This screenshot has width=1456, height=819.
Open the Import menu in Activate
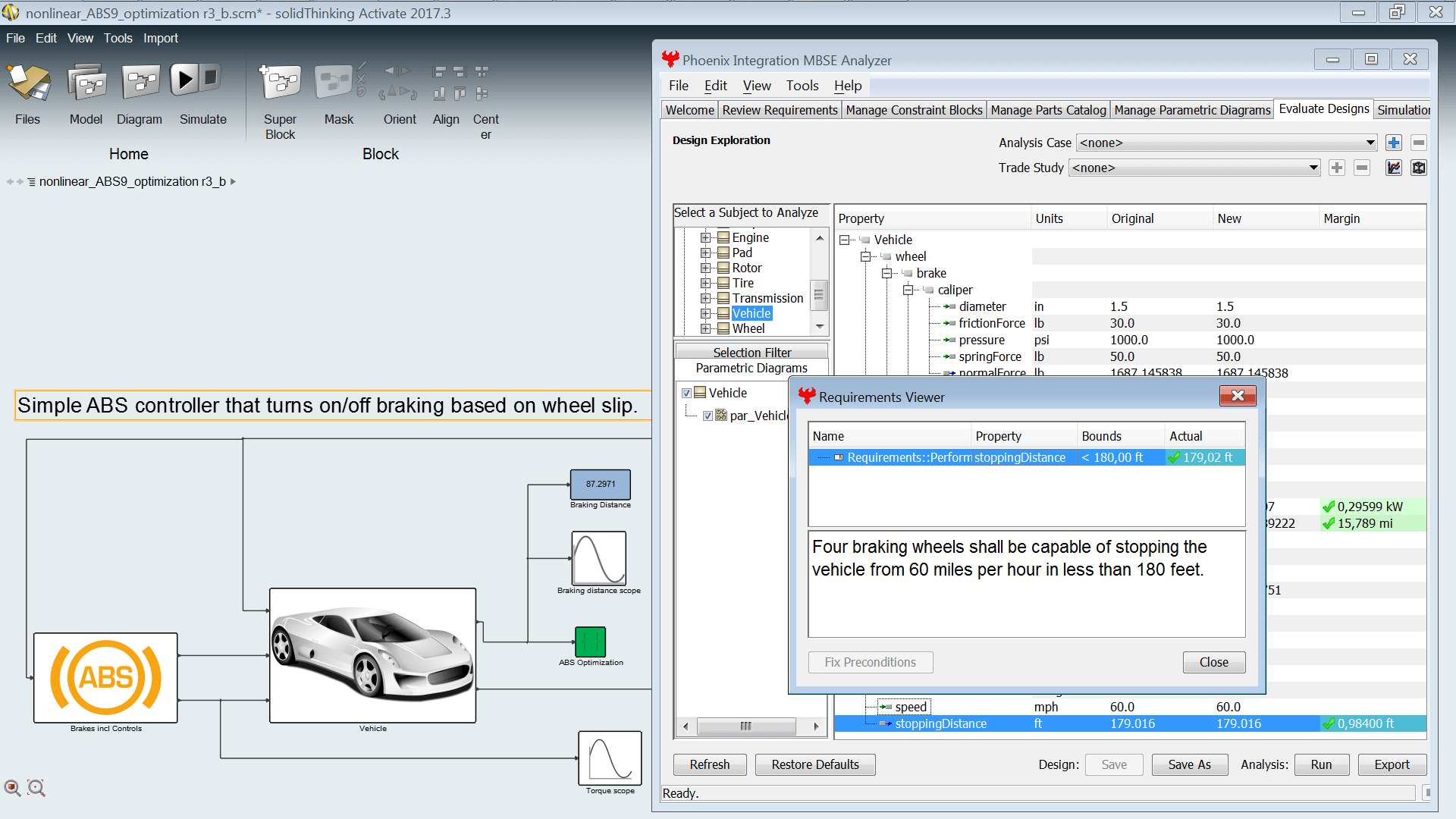(x=161, y=38)
